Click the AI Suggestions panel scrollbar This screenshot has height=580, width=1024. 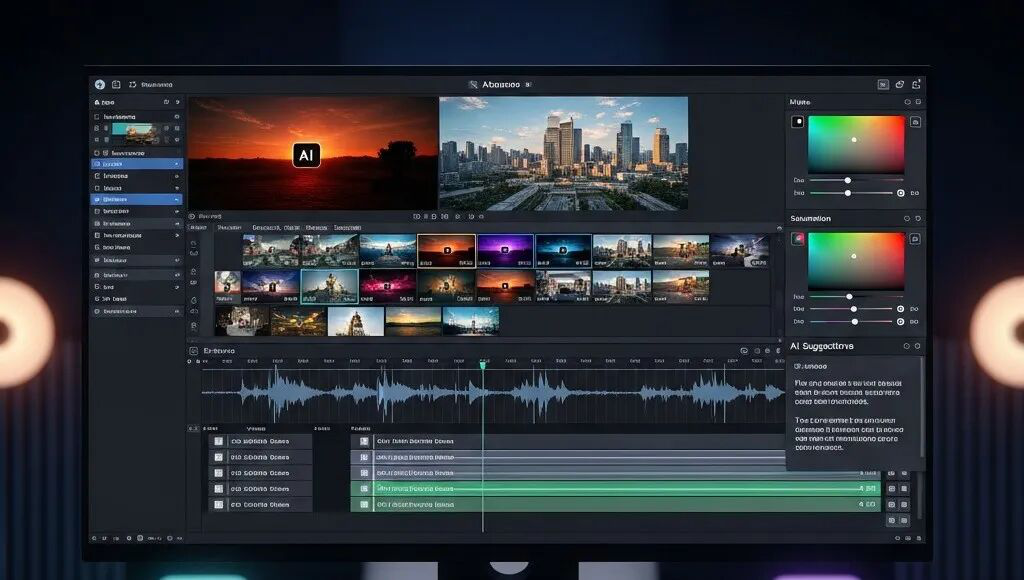[921, 408]
